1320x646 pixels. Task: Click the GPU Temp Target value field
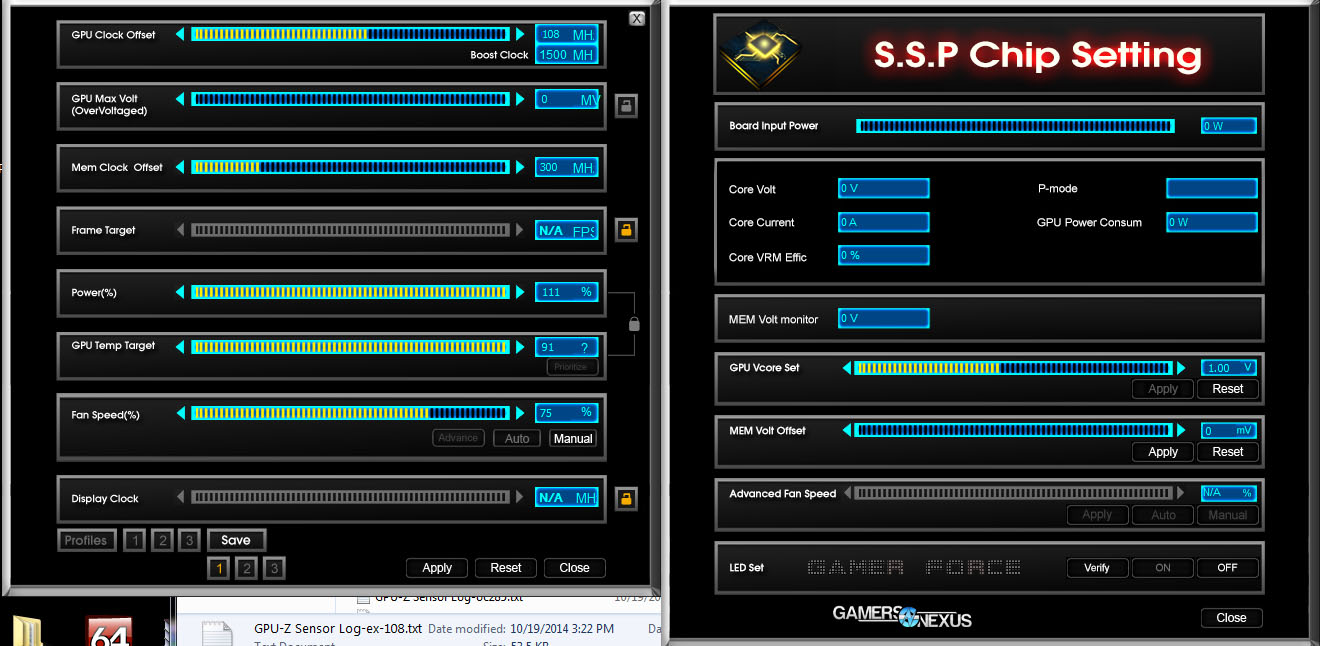[x=566, y=347]
